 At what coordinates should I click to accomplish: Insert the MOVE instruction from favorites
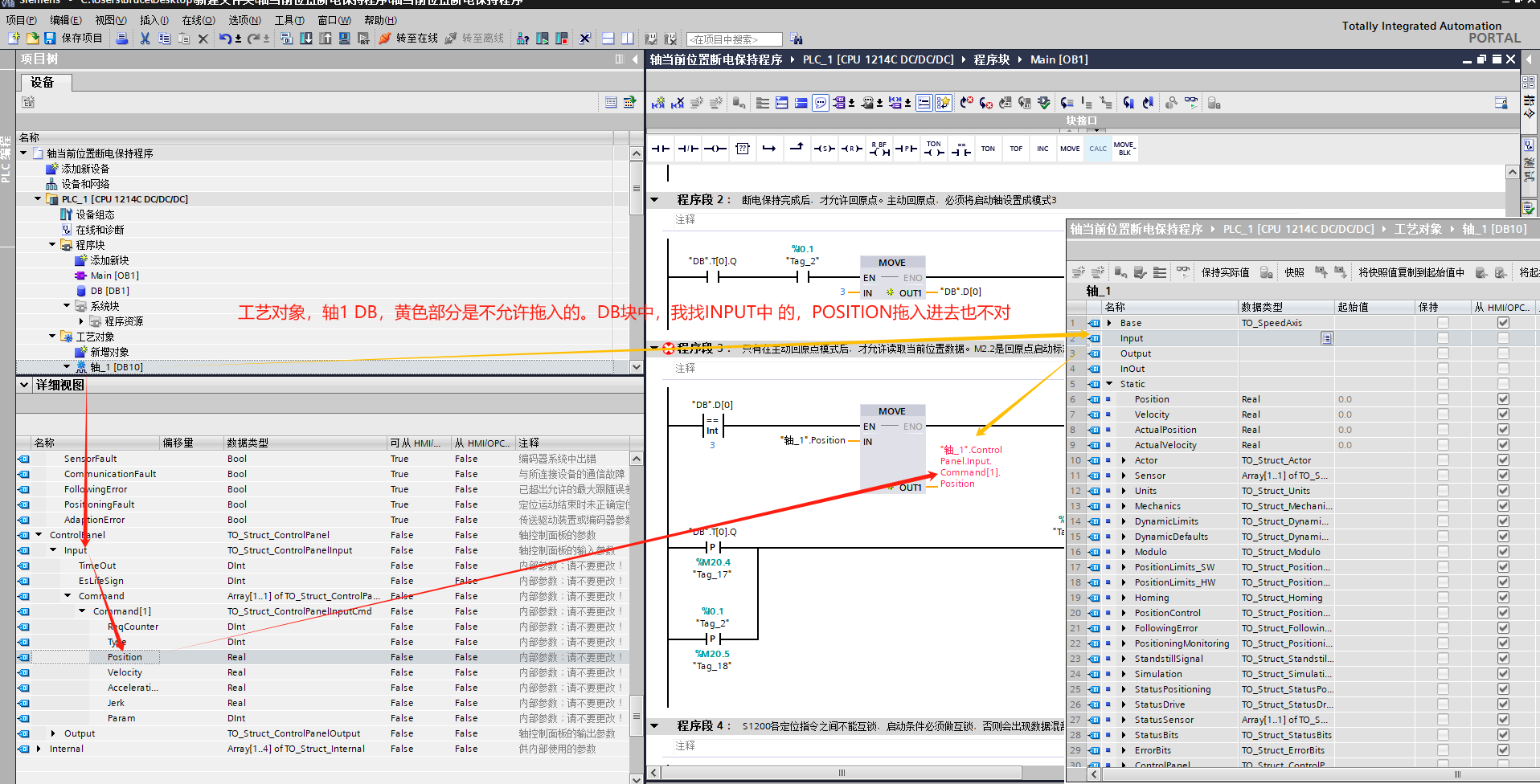1070,149
